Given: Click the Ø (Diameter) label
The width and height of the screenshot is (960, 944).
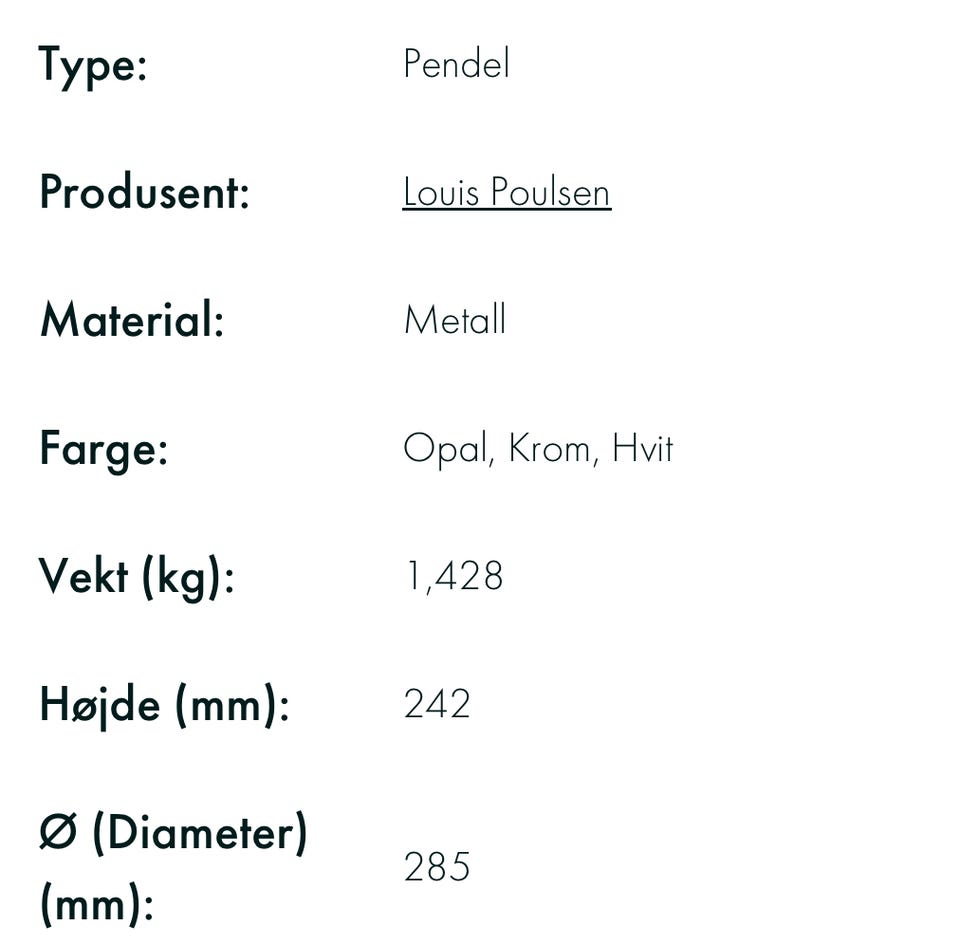Looking at the screenshot, I should click(173, 833).
